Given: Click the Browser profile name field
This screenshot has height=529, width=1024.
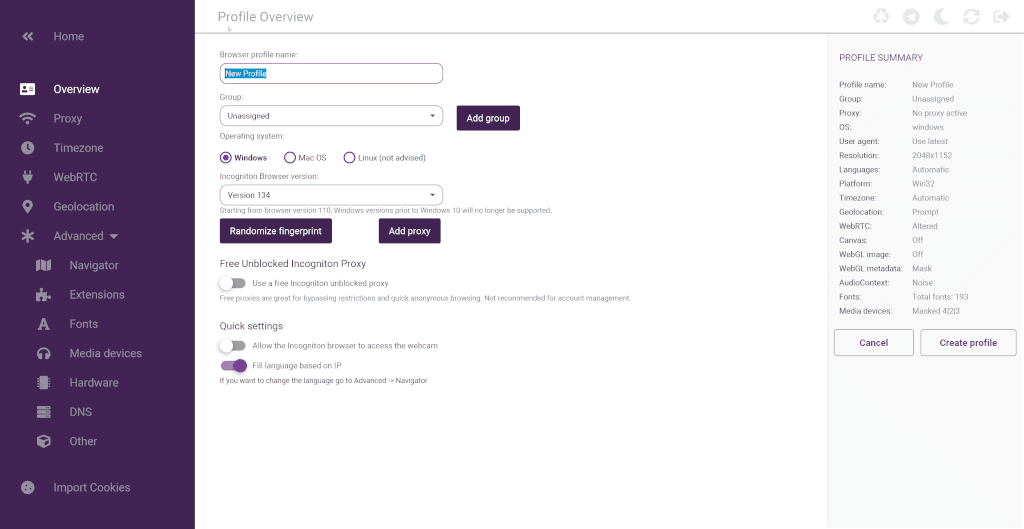Looking at the screenshot, I should coord(331,74).
